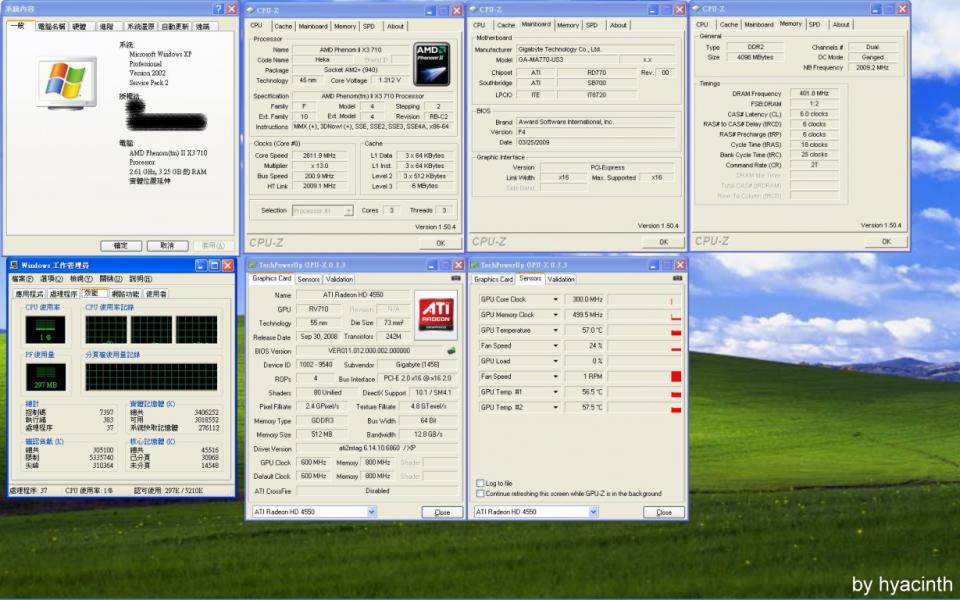
Task: Click the BIOS save chip icon in GPU-Z
Action: click(x=451, y=351)
